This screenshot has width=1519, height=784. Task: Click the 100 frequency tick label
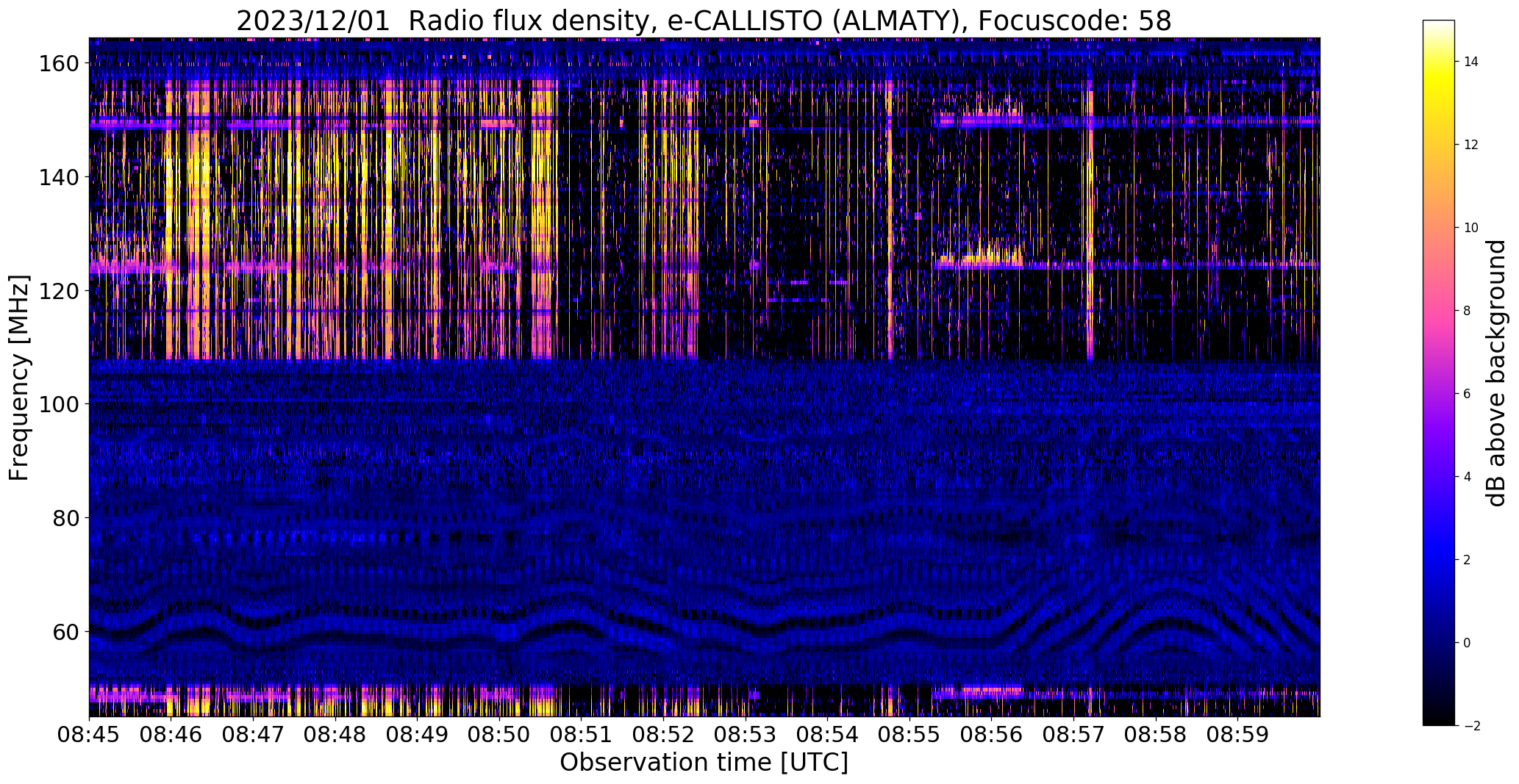click(x=58, y=404)
